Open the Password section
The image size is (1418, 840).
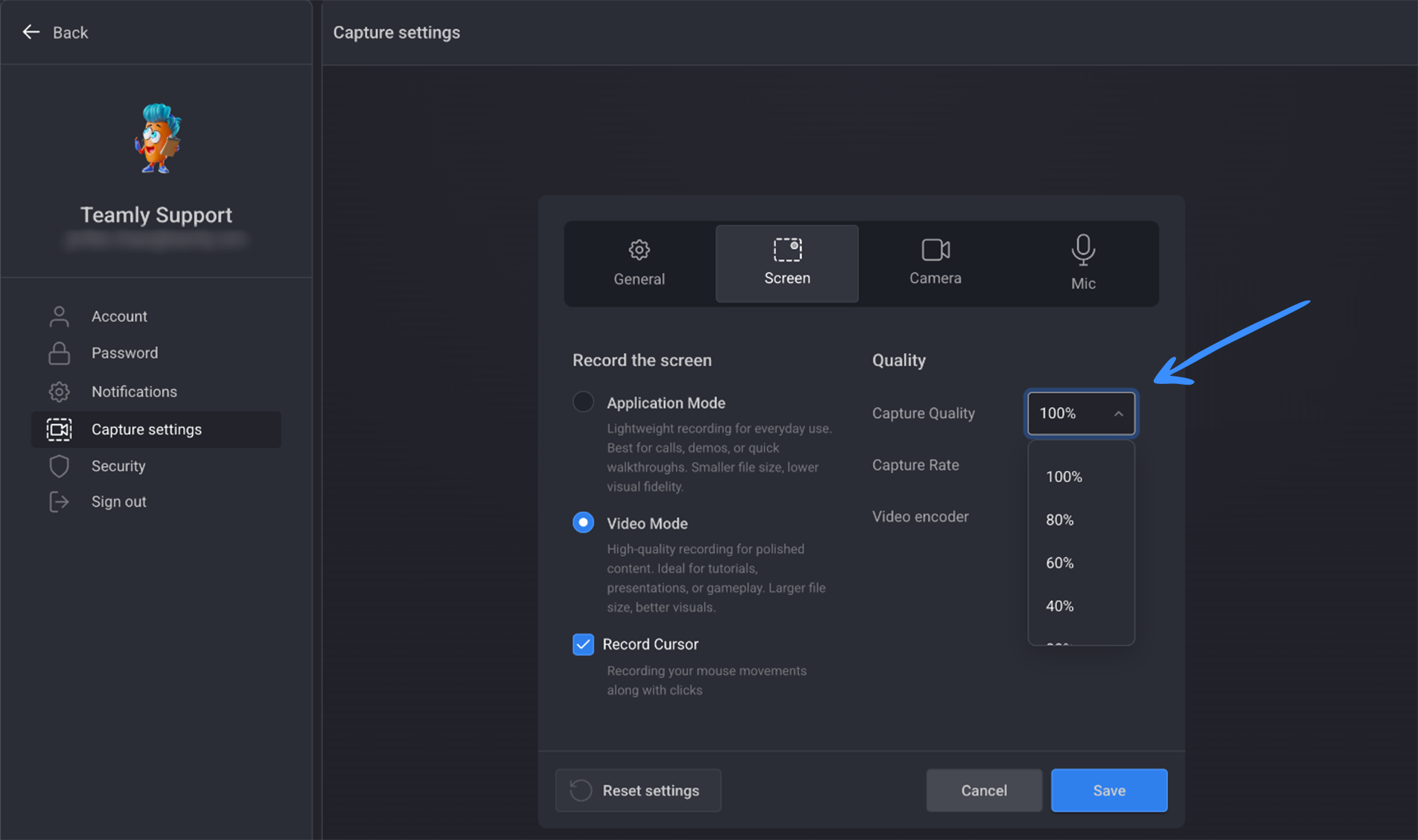156,353
